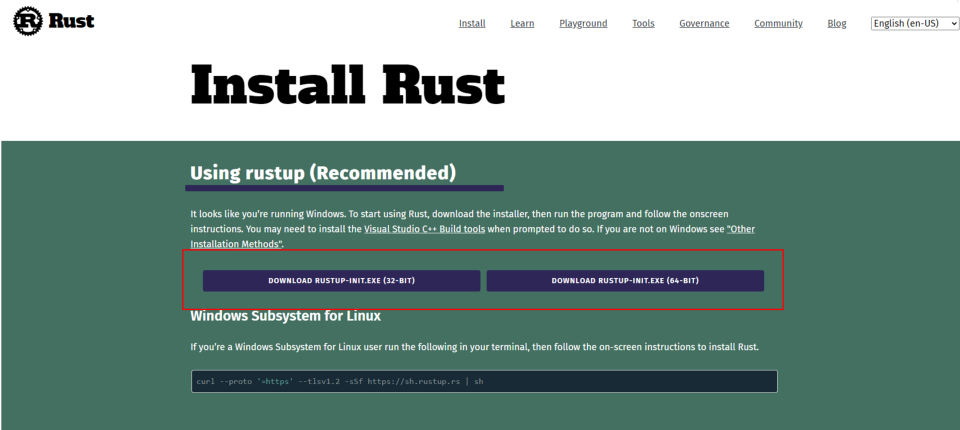This screenshot has height=430, width=960.
Task: Click the curl command code box
Action: [x=484, y=381]
